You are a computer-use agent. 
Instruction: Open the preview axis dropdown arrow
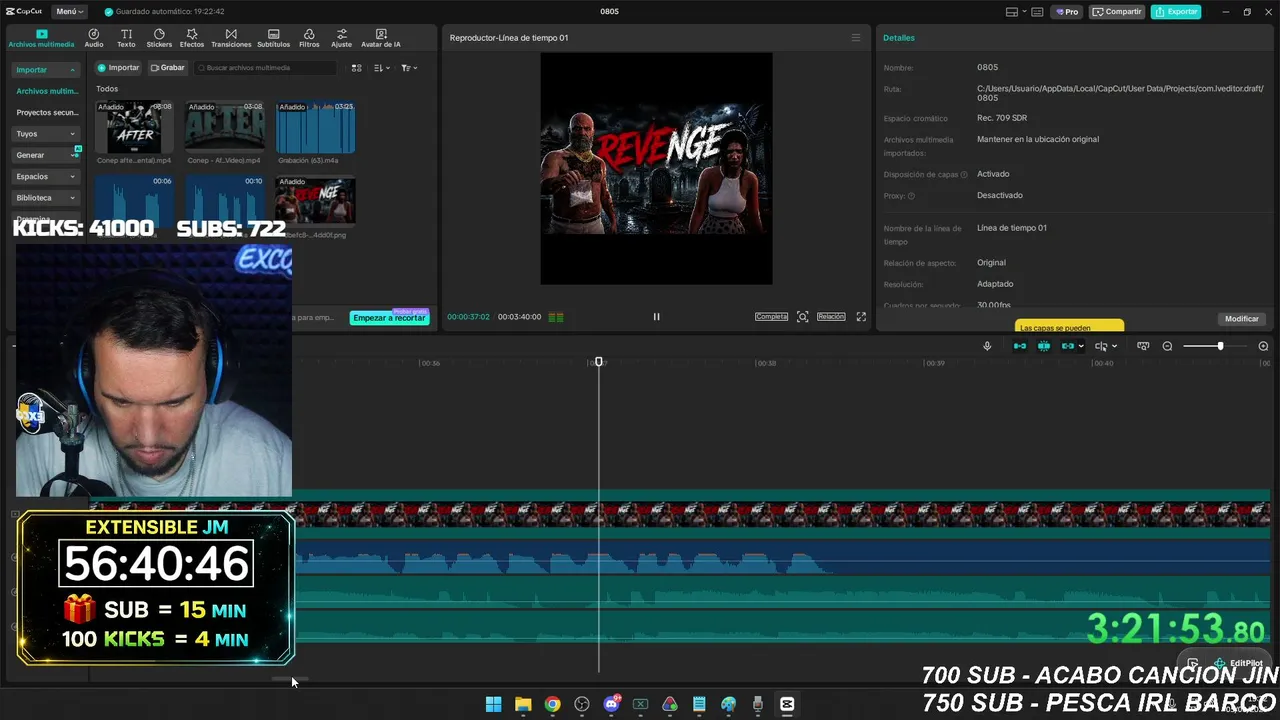(x=1114, y=346)
